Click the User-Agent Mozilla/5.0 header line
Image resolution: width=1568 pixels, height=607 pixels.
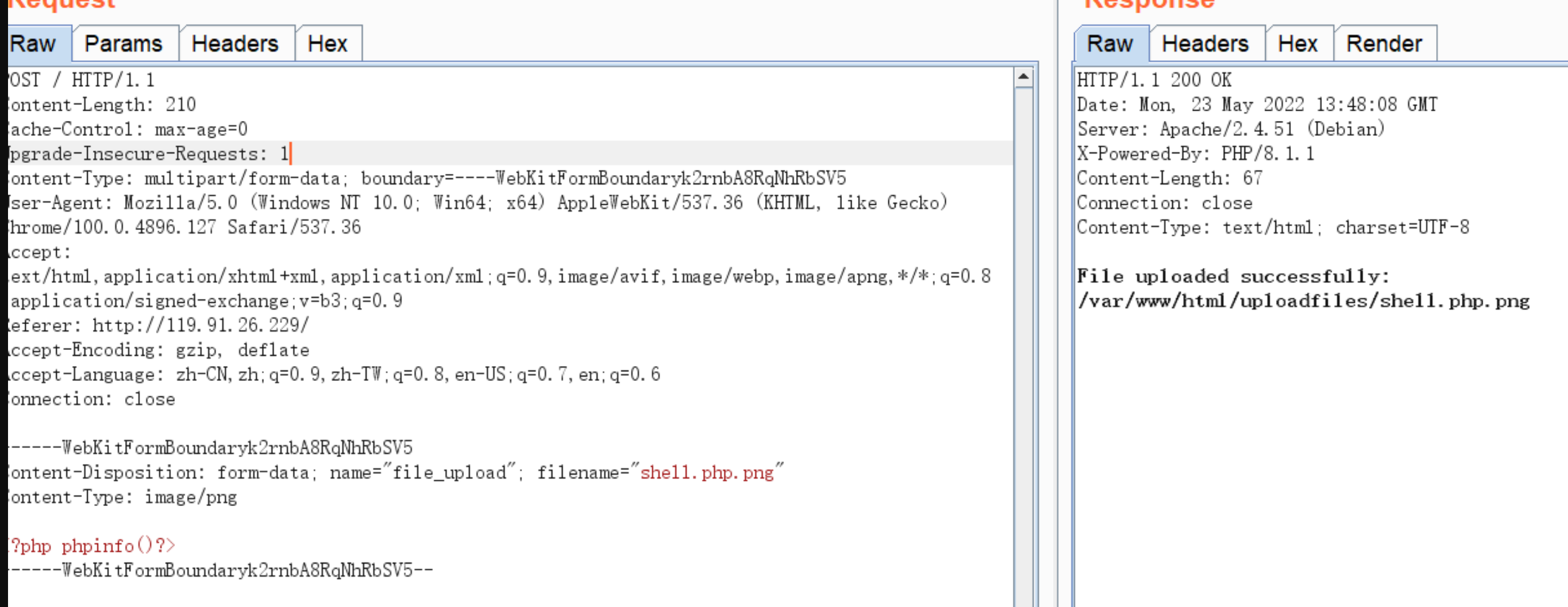478,203
